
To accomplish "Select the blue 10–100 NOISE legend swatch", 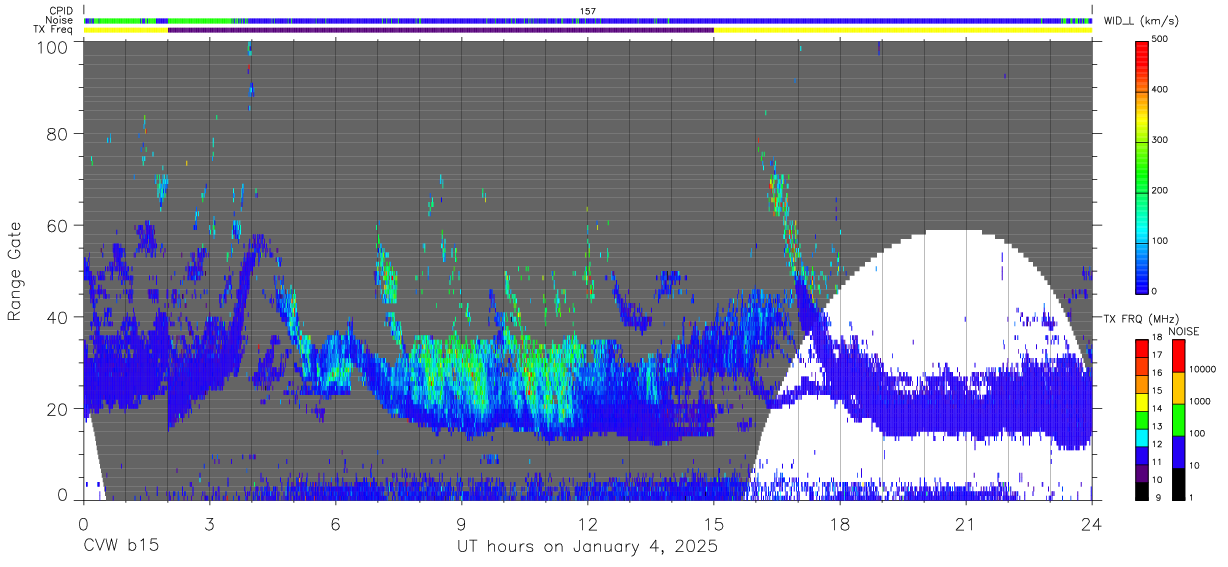I will point(1178,451).
